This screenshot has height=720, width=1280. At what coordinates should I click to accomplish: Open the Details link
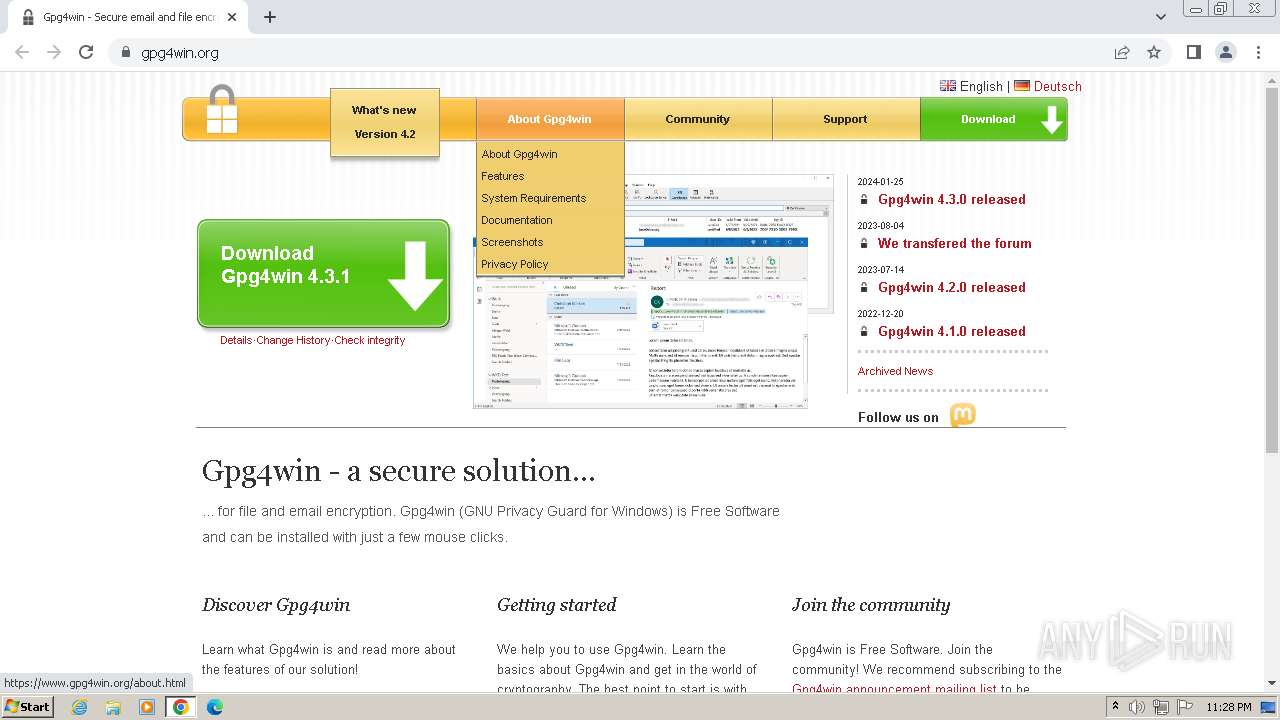pos(236,340)
